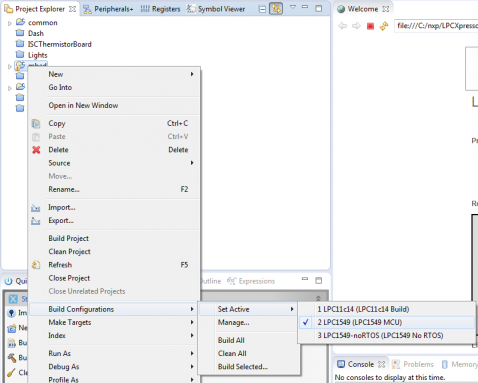Click the Copy icon in context menu
478x383 pixels.
[36, 124]
